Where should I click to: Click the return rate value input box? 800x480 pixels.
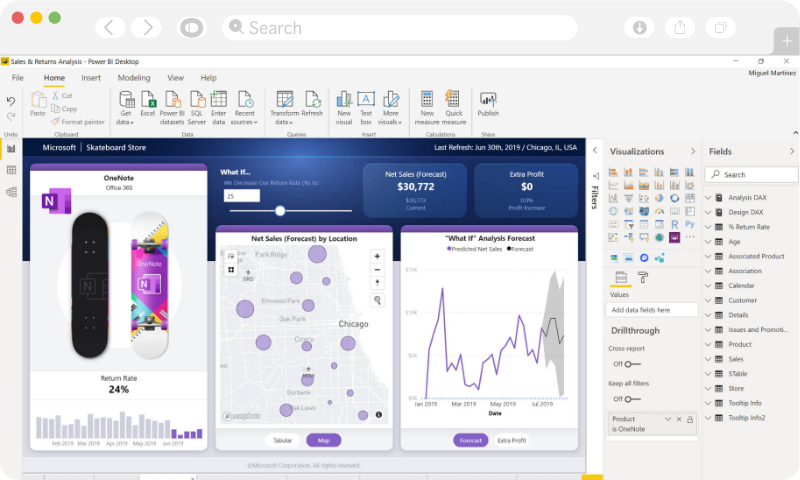[242, 196]
